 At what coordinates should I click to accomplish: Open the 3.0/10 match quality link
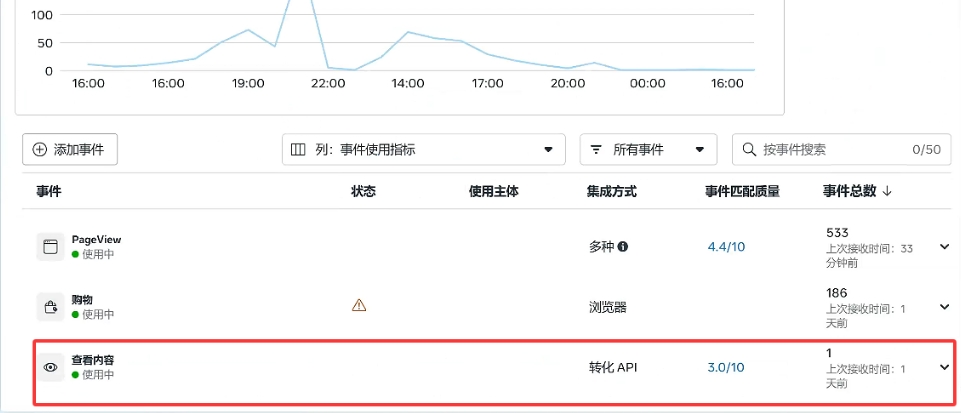click(726, 367)
